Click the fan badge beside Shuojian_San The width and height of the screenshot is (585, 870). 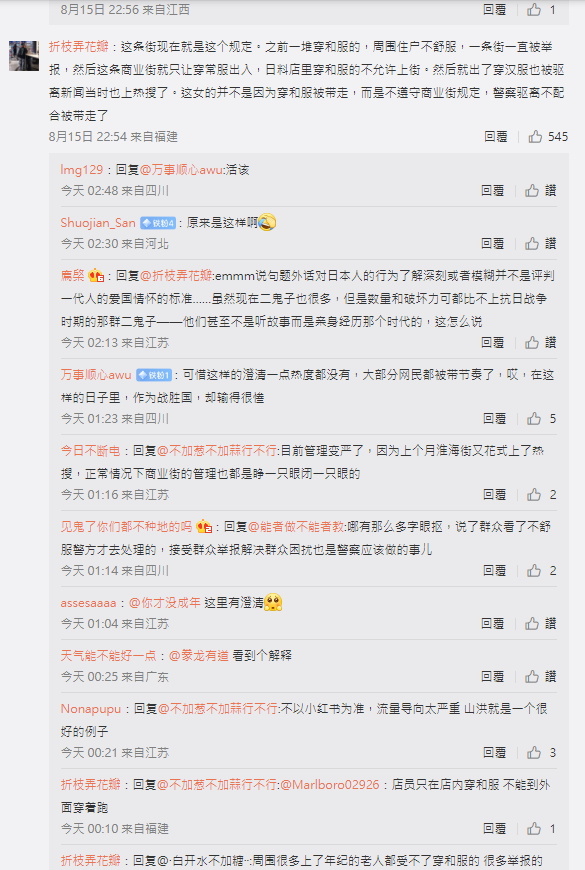[x=158, y=223]
